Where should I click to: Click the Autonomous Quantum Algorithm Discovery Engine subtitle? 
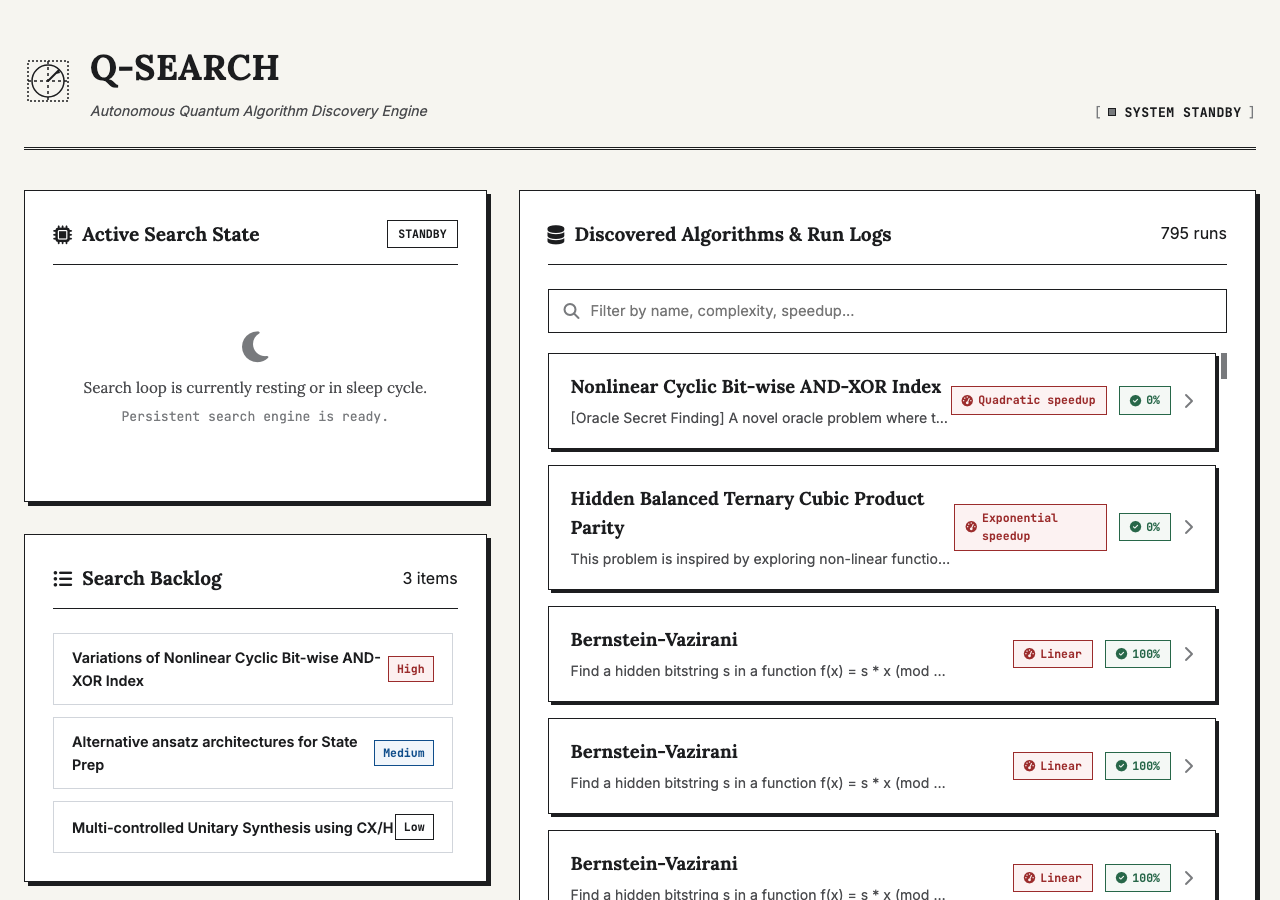click(x=259, y=111)
